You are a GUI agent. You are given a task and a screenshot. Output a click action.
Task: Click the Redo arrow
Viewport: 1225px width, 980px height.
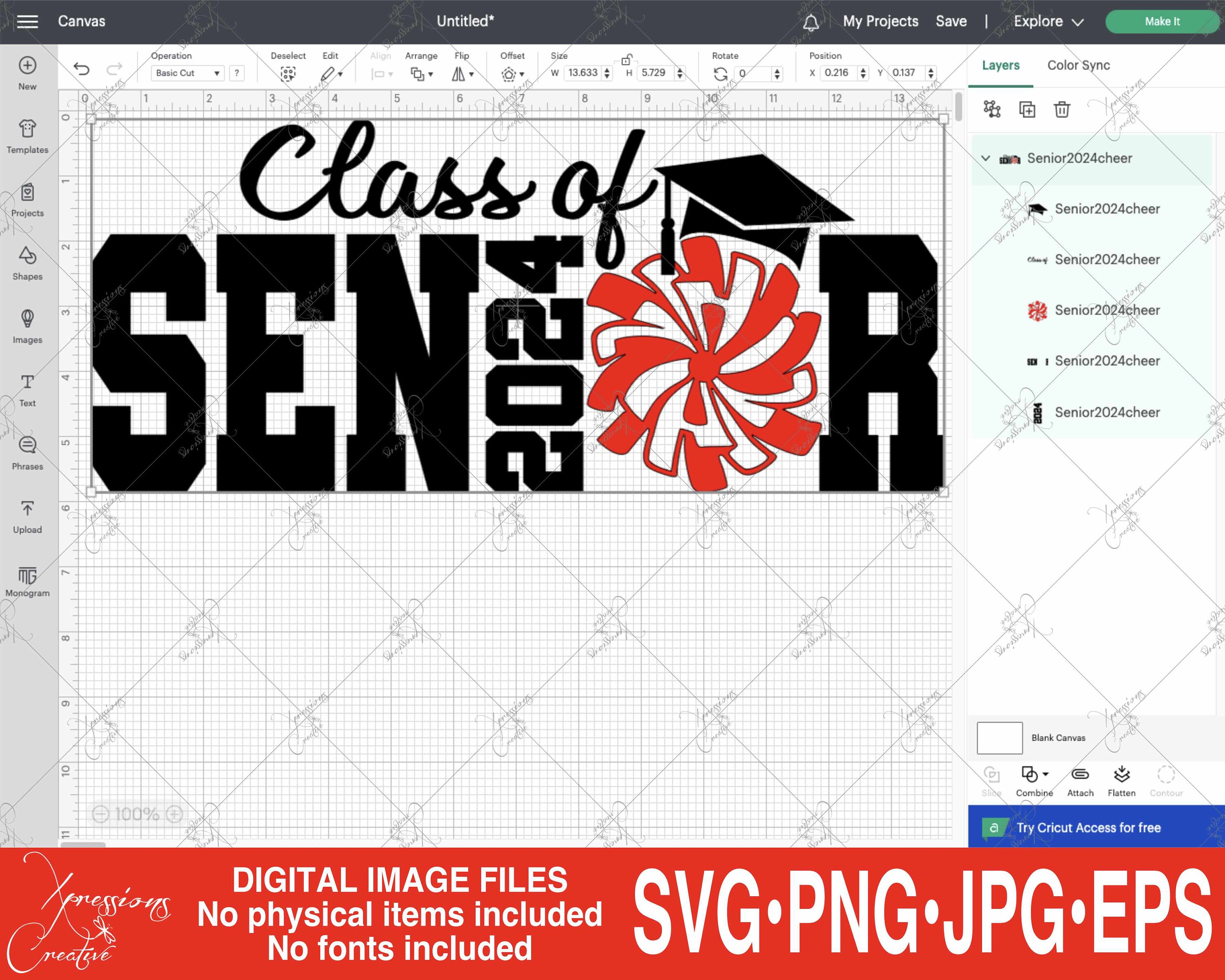[115, 69]
